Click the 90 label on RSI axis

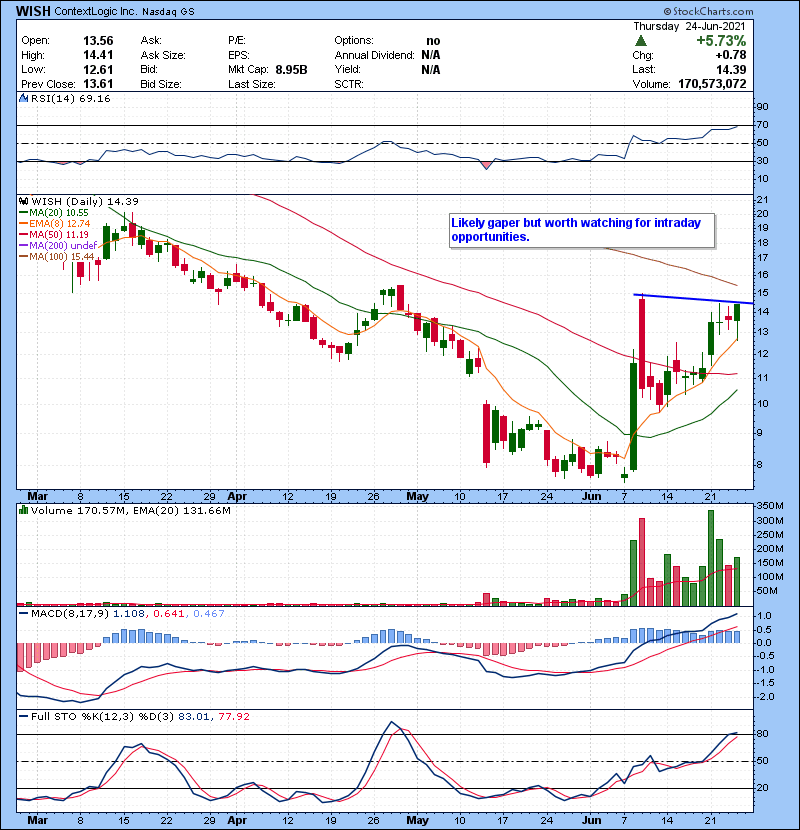(762, 107)
